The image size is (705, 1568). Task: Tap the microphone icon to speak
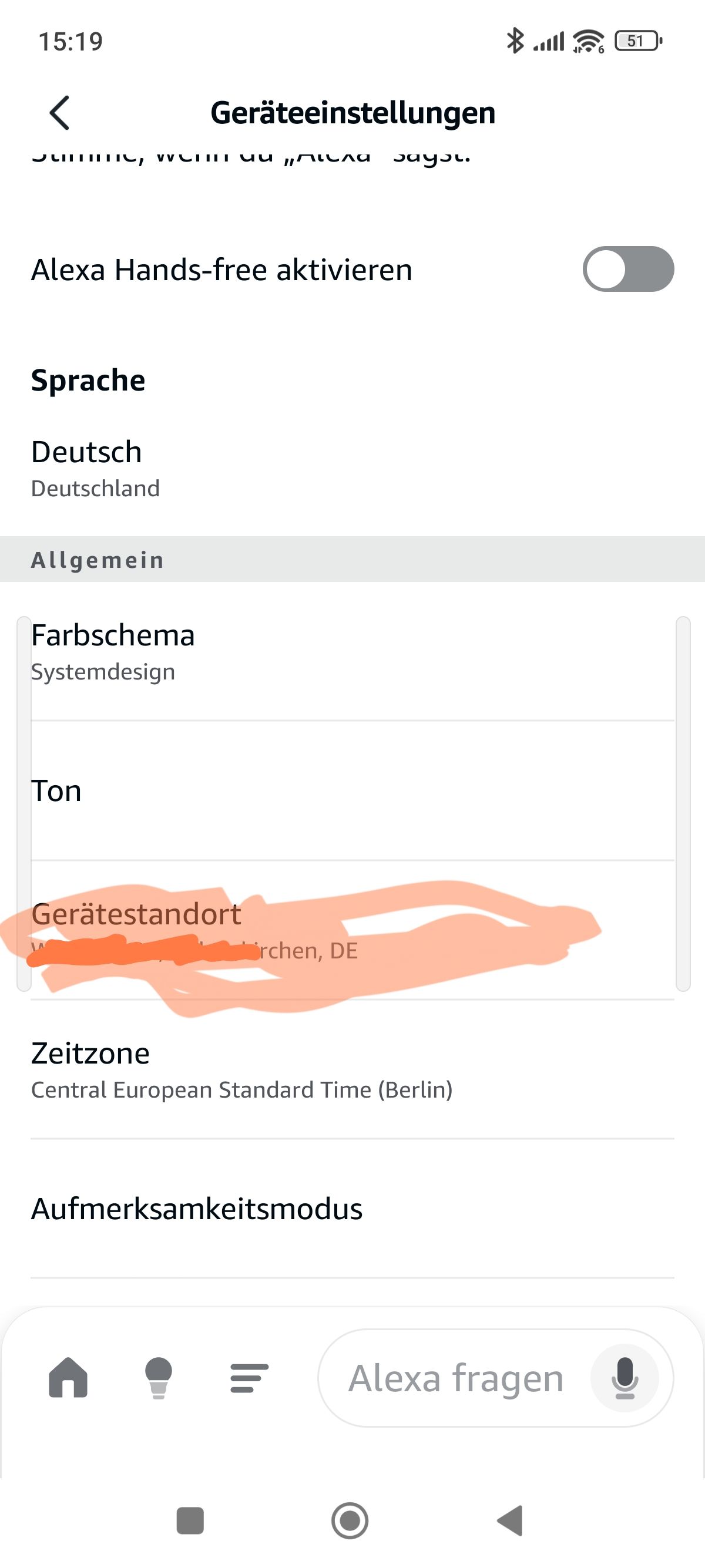tap(625, 1378)
